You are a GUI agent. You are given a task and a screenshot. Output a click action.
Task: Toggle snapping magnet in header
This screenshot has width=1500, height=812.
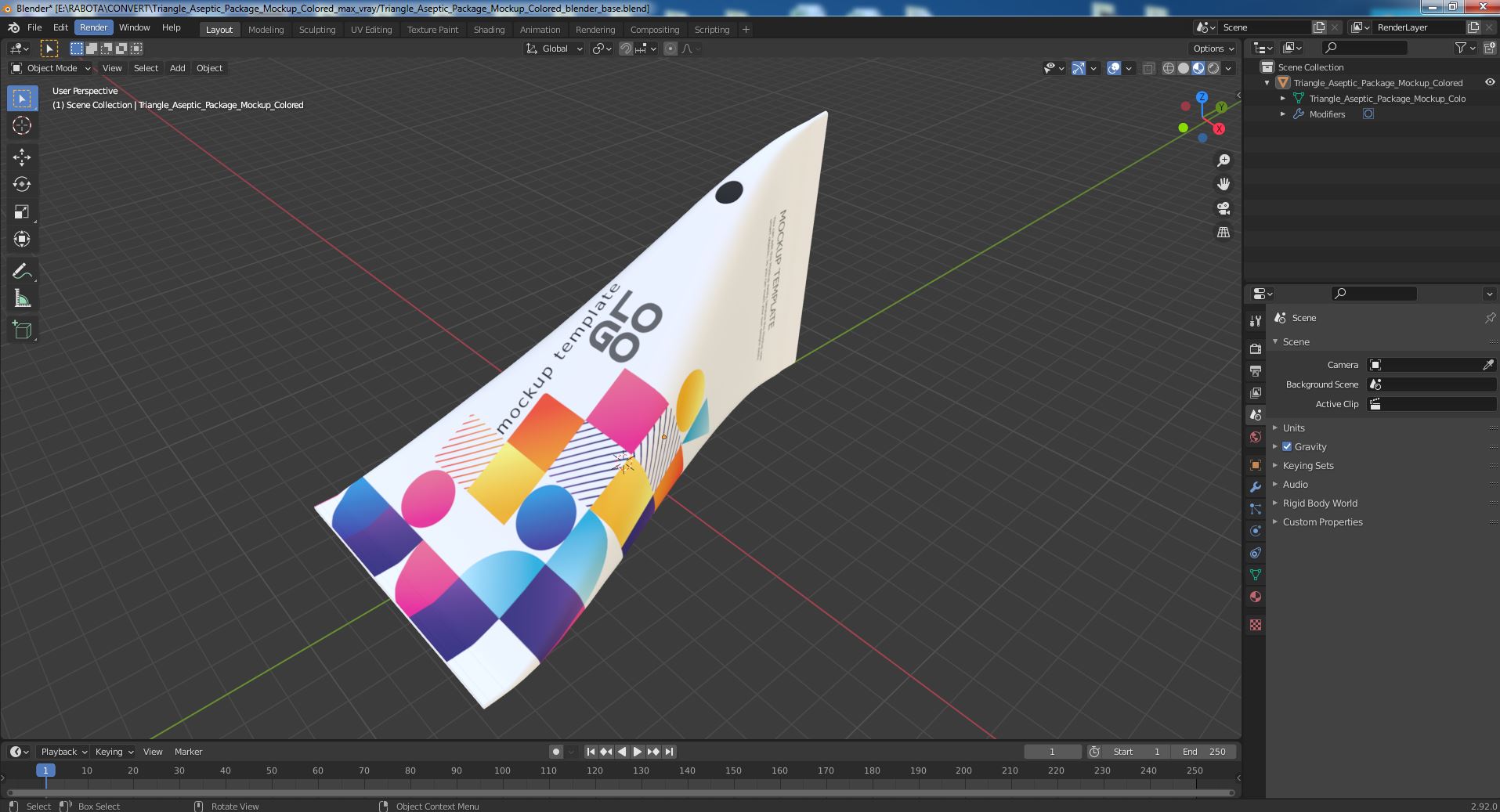point(625,49)
